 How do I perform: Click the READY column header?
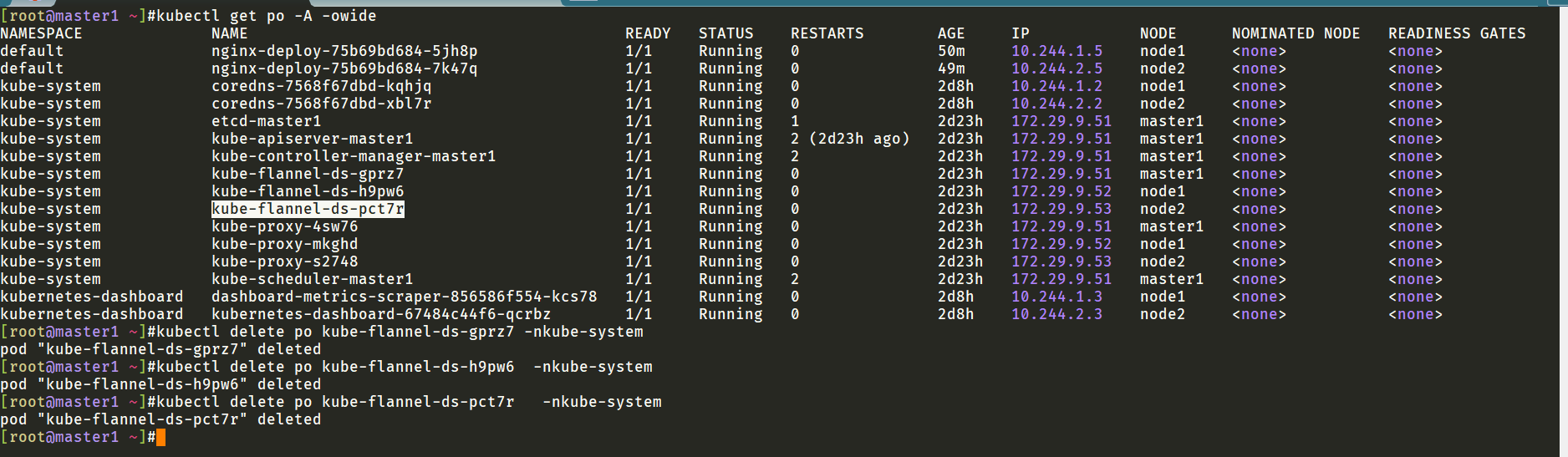[x=648, y=33]
